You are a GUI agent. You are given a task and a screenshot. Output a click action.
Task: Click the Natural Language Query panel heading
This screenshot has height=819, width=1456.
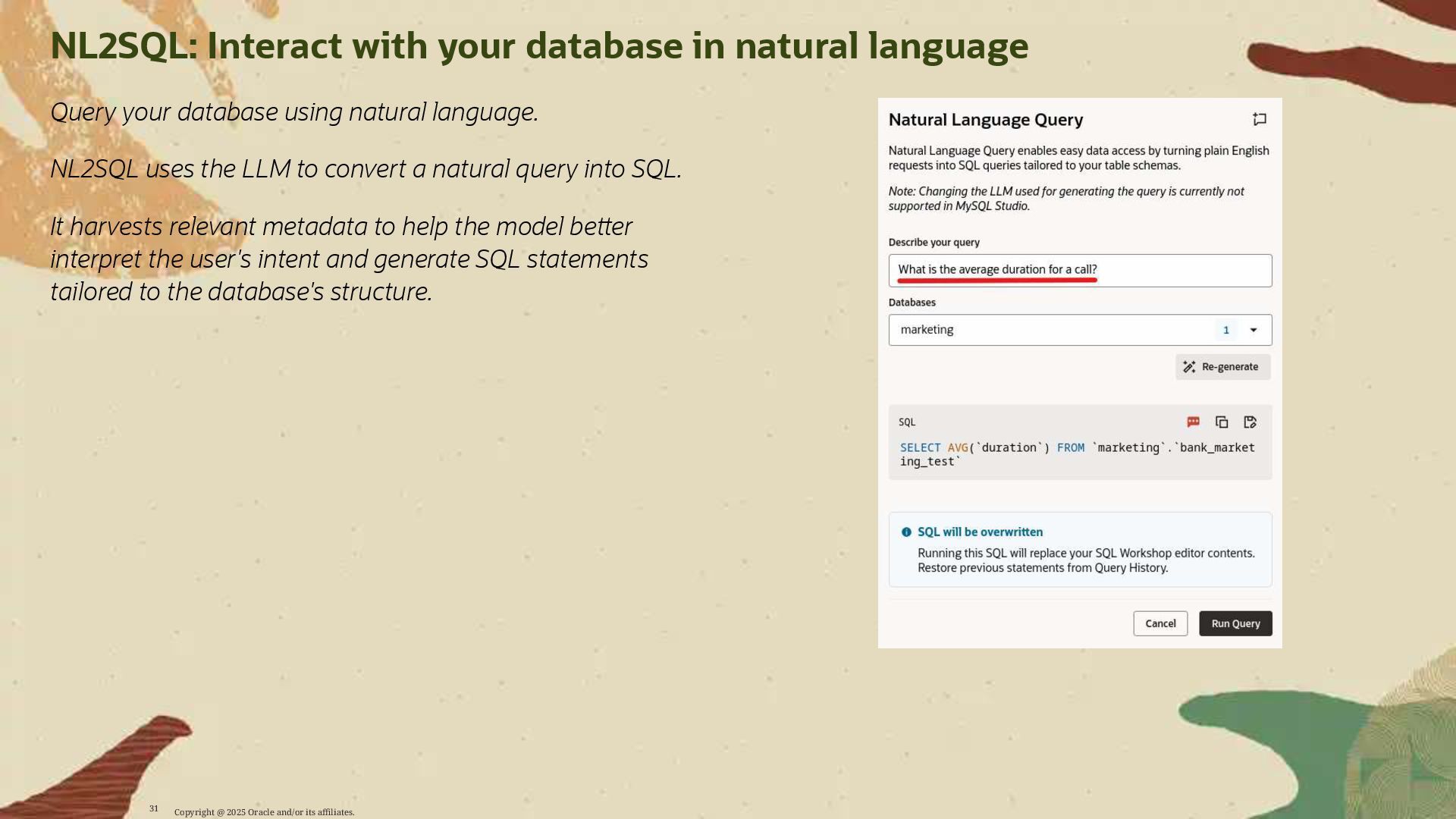tap(985, 120)
